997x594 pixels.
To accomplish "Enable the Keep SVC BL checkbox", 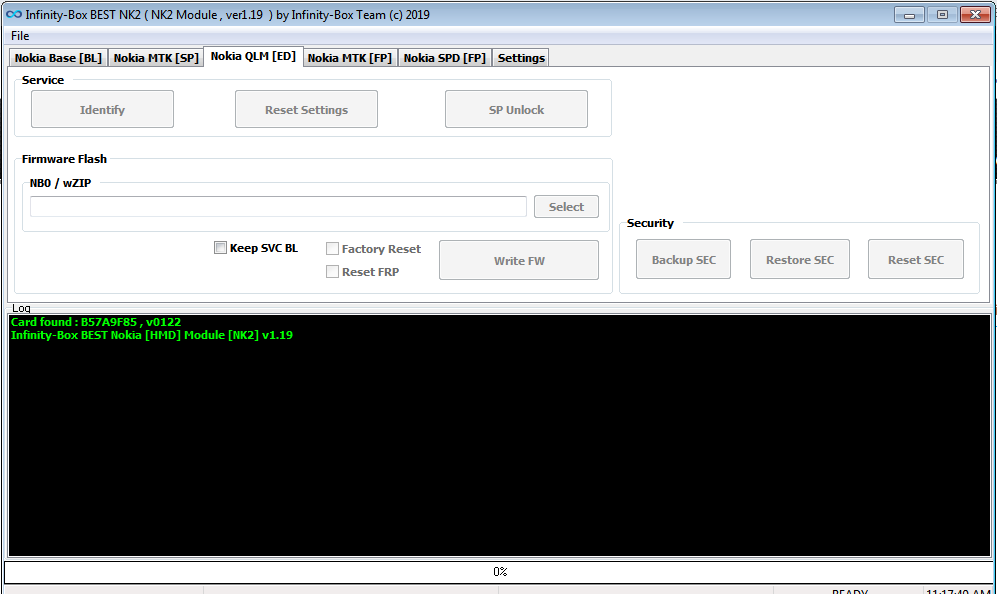I will point(220,247).
